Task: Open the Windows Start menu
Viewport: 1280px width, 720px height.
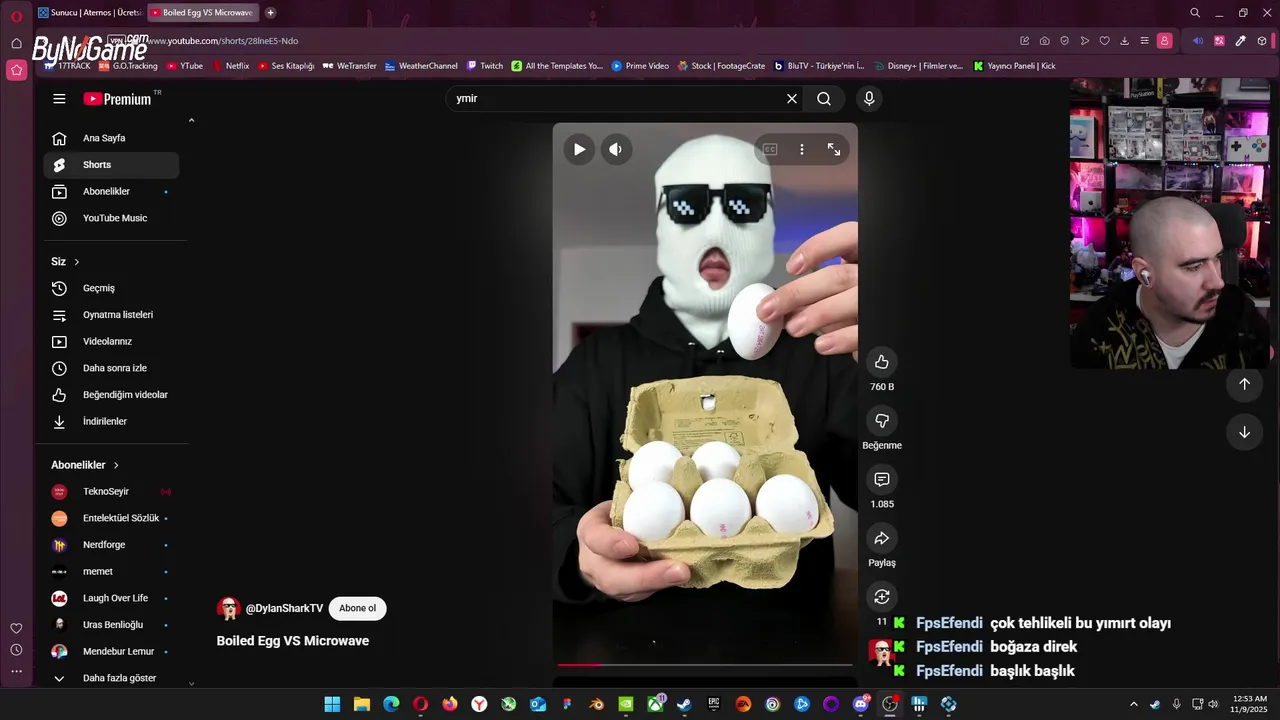Action: 332,704
